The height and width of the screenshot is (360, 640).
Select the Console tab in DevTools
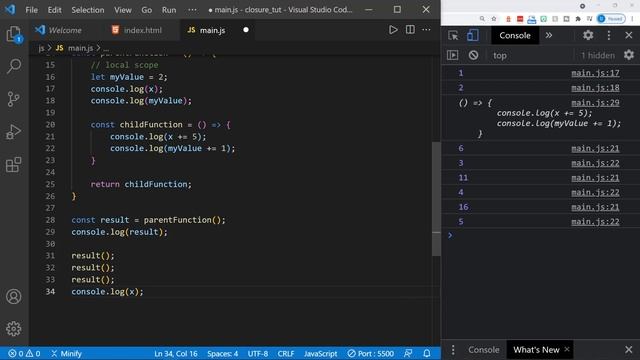pyautogui.click(x=515, y=36)
